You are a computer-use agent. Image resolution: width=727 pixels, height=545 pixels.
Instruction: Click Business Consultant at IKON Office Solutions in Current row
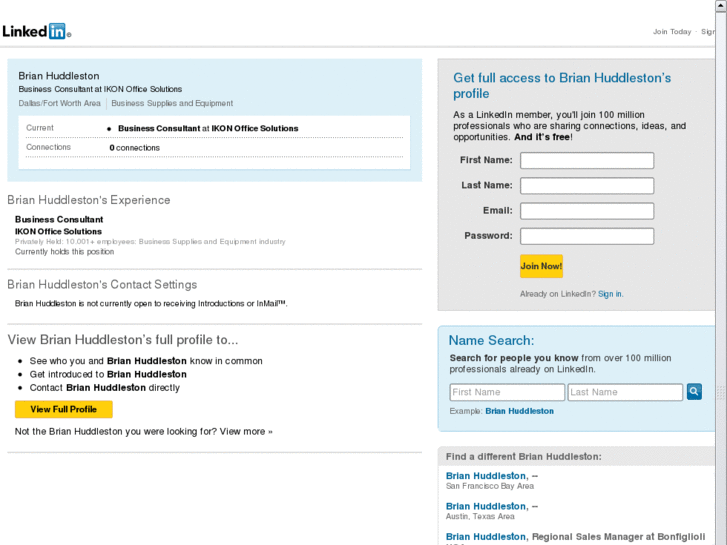[208, 128]
